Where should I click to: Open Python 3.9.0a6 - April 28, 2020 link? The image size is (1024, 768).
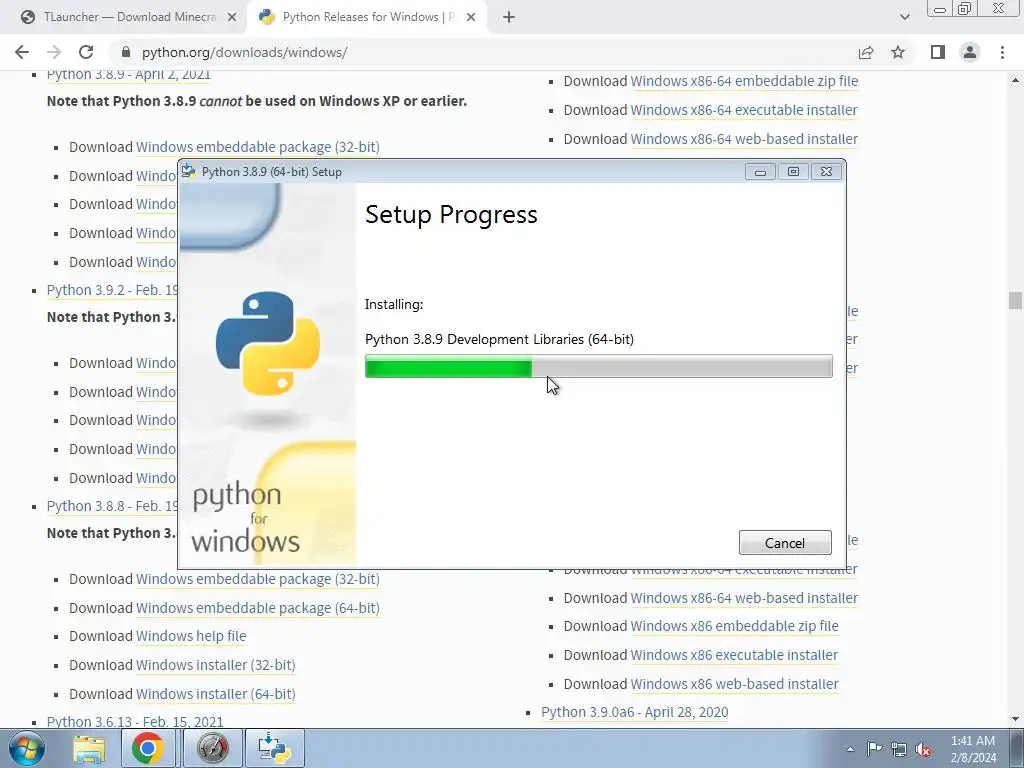point(634,712)
